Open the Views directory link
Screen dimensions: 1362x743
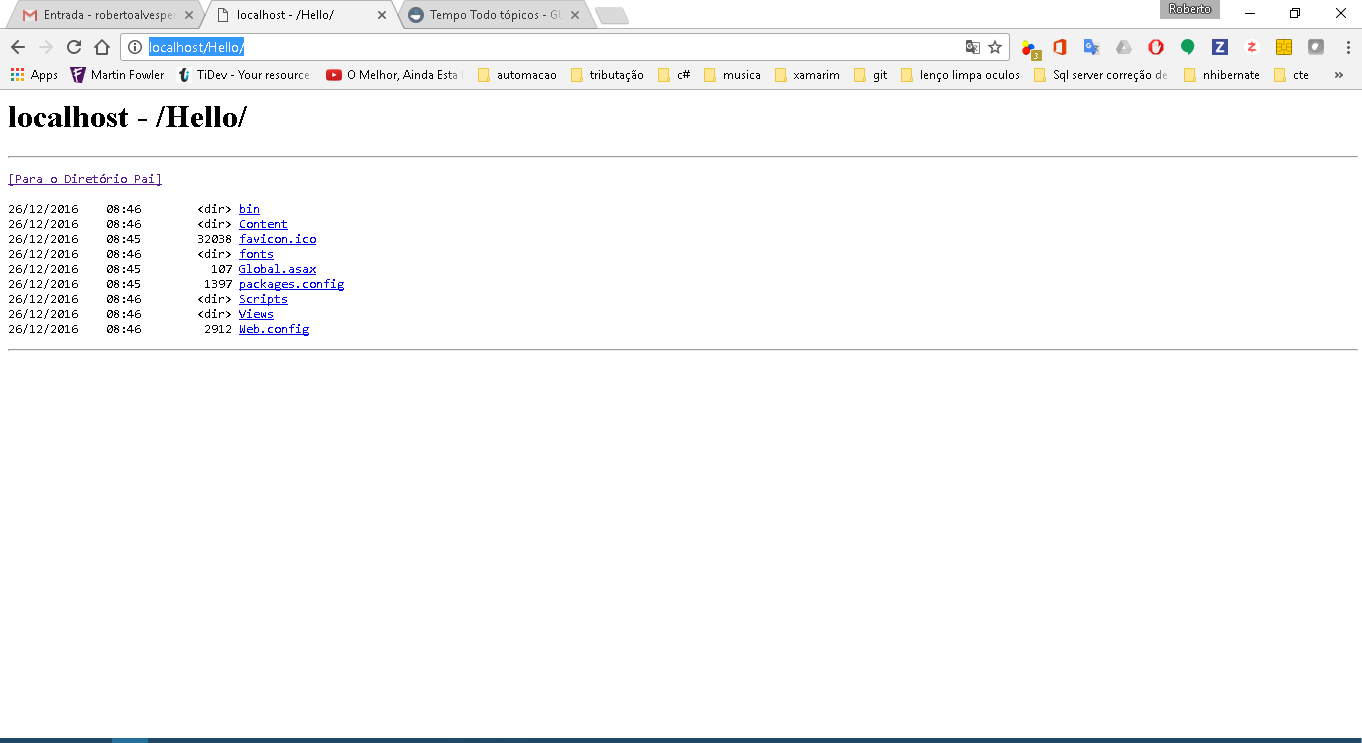256,314
